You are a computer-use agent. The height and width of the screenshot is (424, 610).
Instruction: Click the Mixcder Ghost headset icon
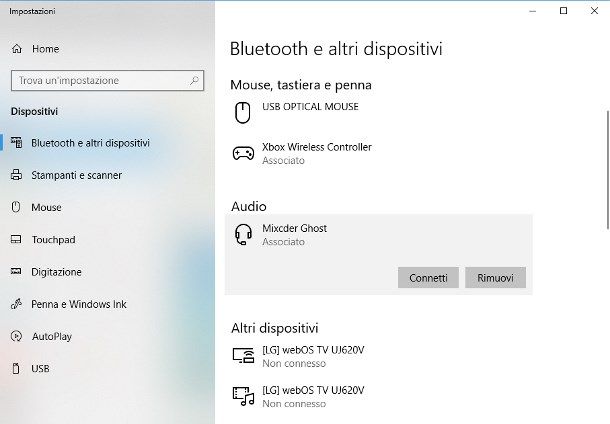243,235
